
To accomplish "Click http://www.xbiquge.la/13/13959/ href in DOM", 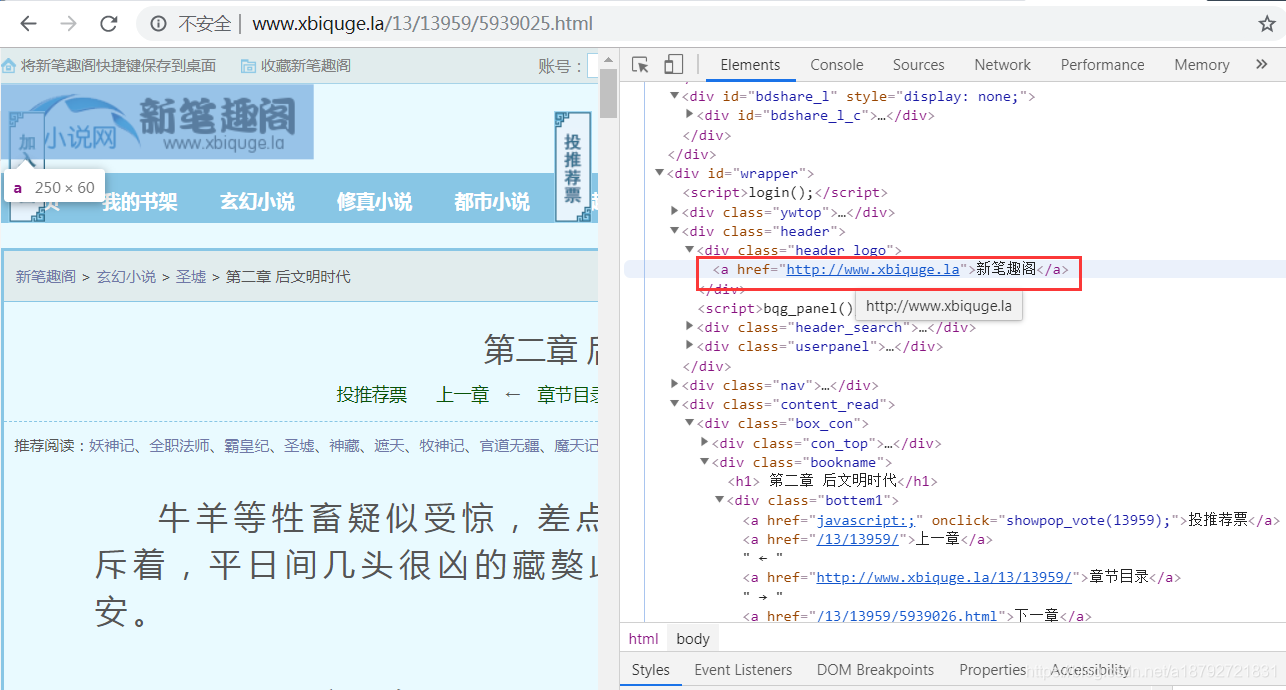I will pyautogui.click(x=945, y=577).
